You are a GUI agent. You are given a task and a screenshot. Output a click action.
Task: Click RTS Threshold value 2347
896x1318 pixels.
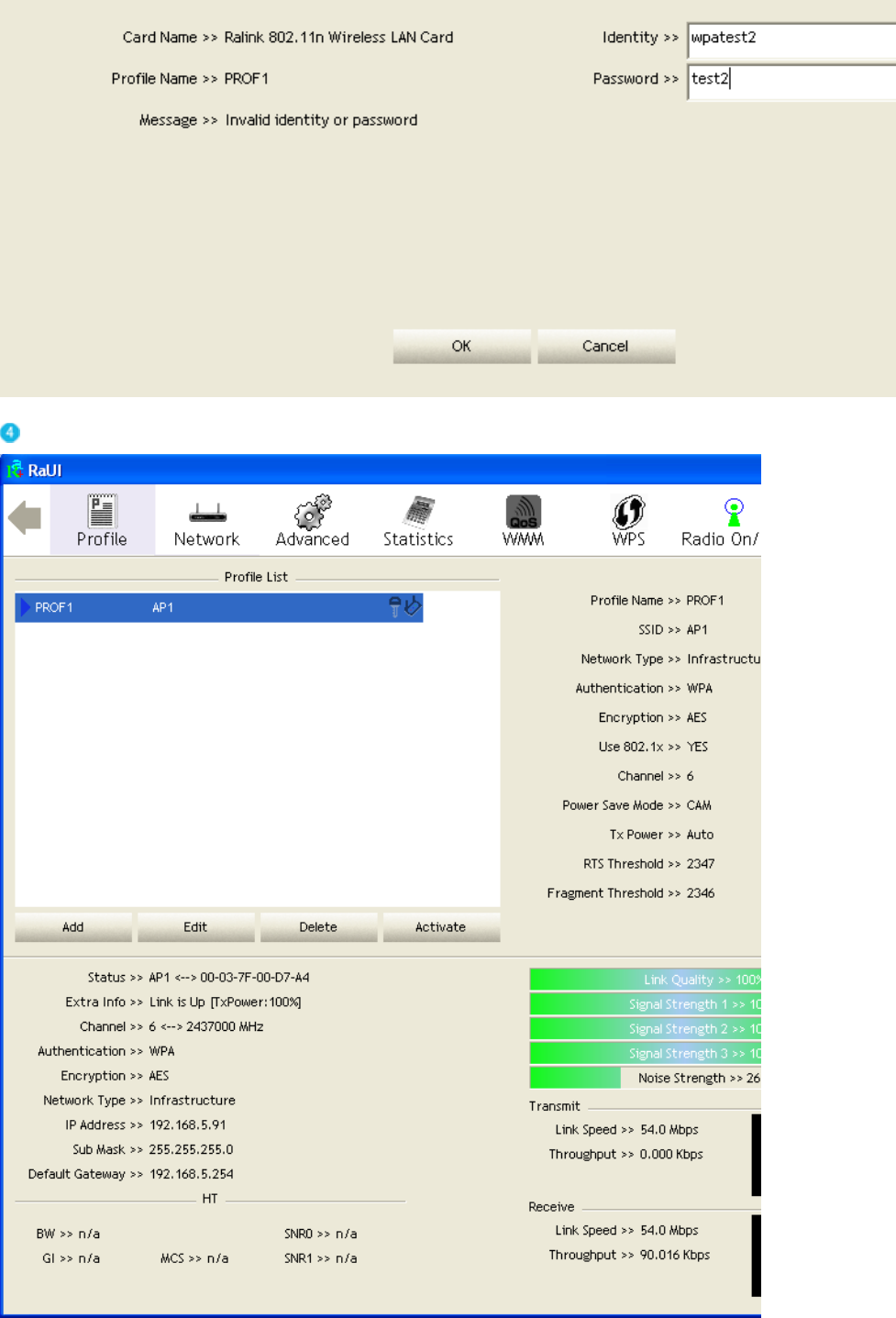701,864
